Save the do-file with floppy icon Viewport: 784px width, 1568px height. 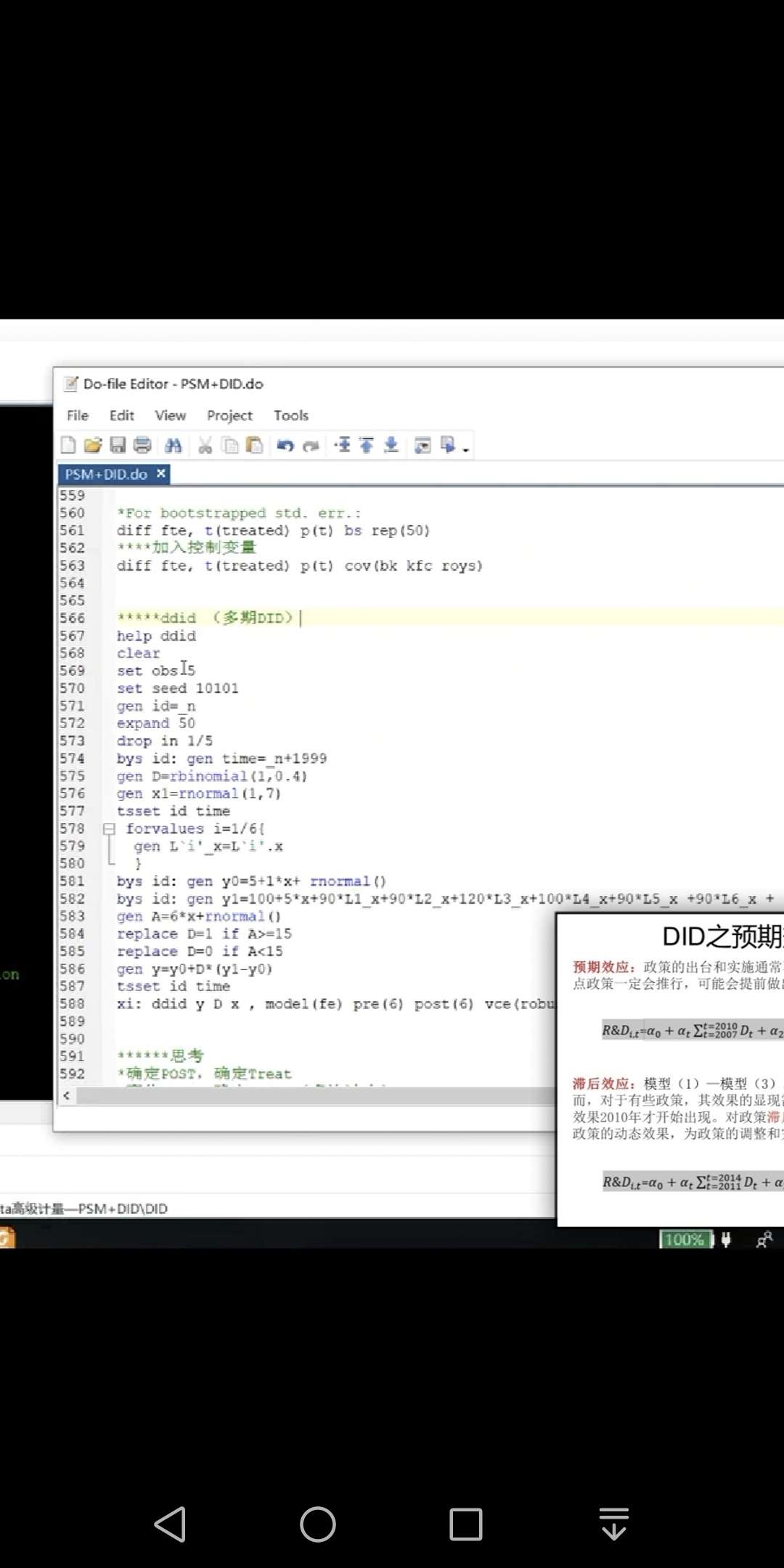click(118, 445)
